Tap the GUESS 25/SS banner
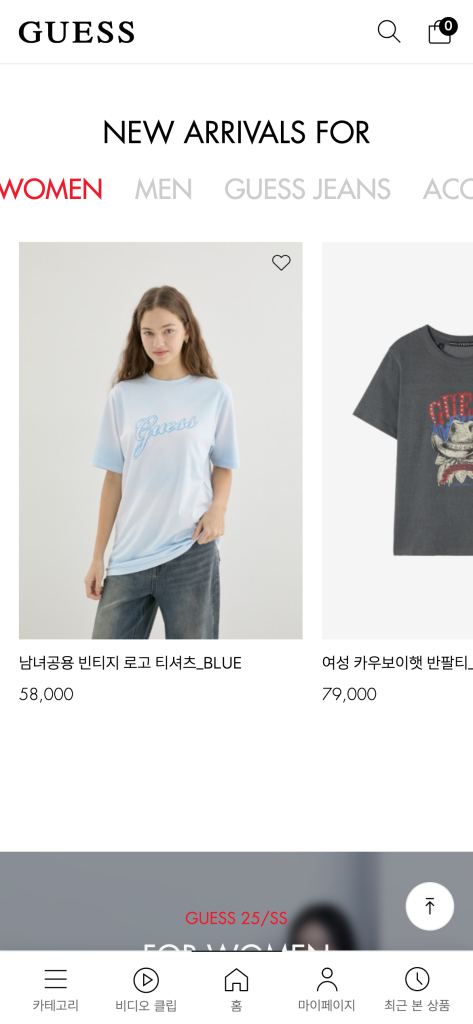The height and width of the screenshot is (1024, 473). coord(236,918)
